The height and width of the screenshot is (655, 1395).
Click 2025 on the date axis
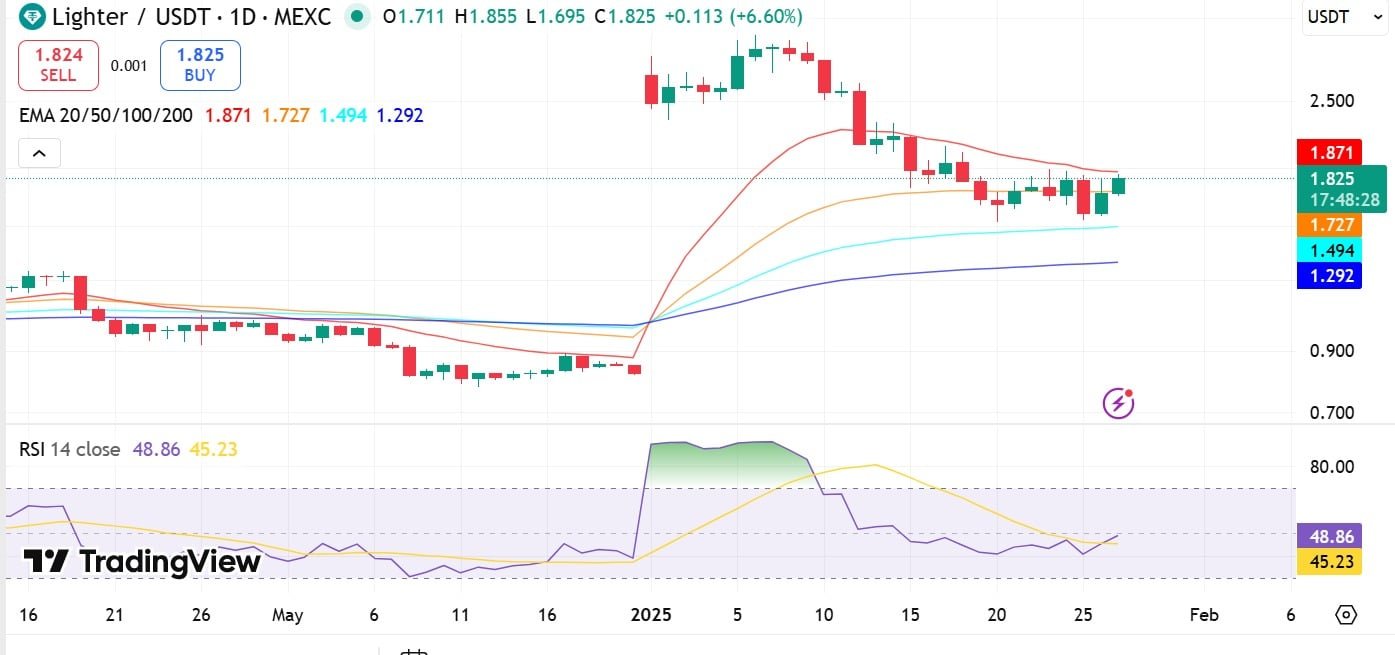pos(652,615)
